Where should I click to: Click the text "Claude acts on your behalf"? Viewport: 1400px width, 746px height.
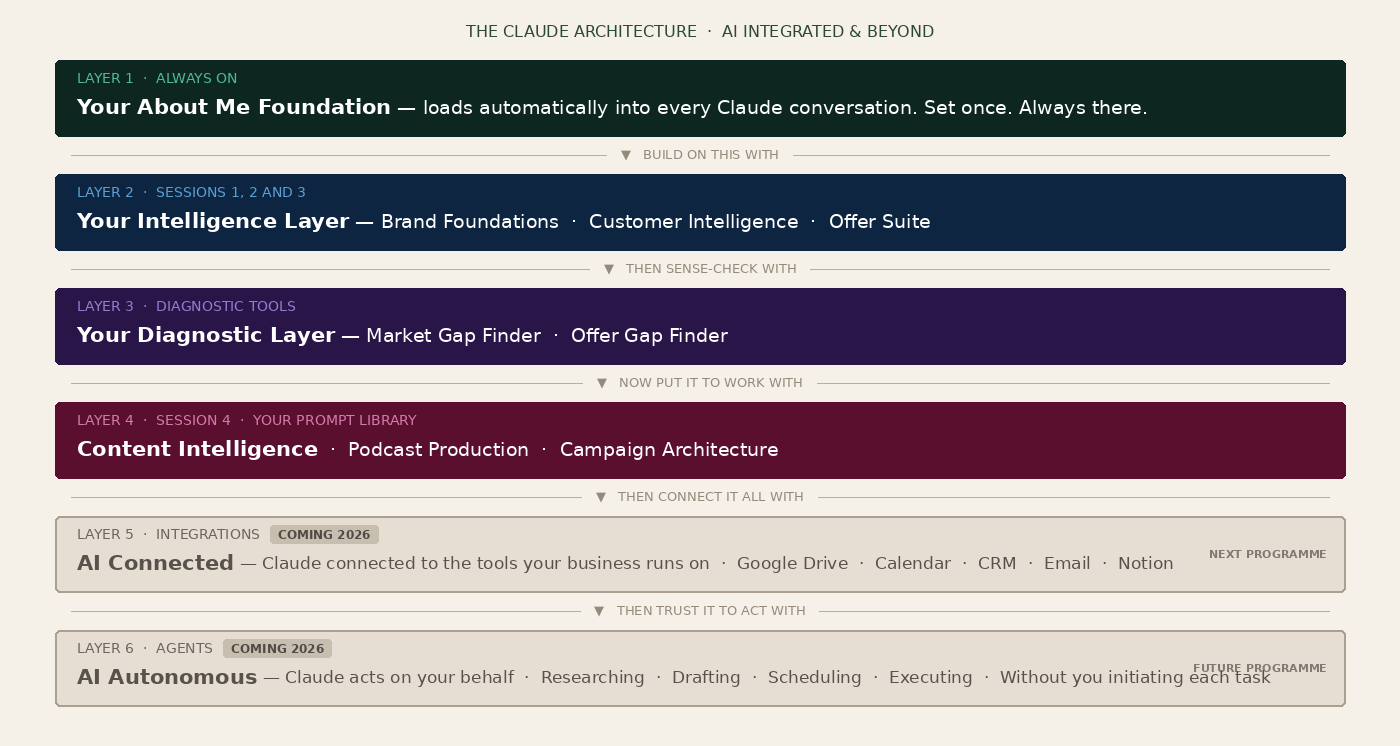(399, 678)
